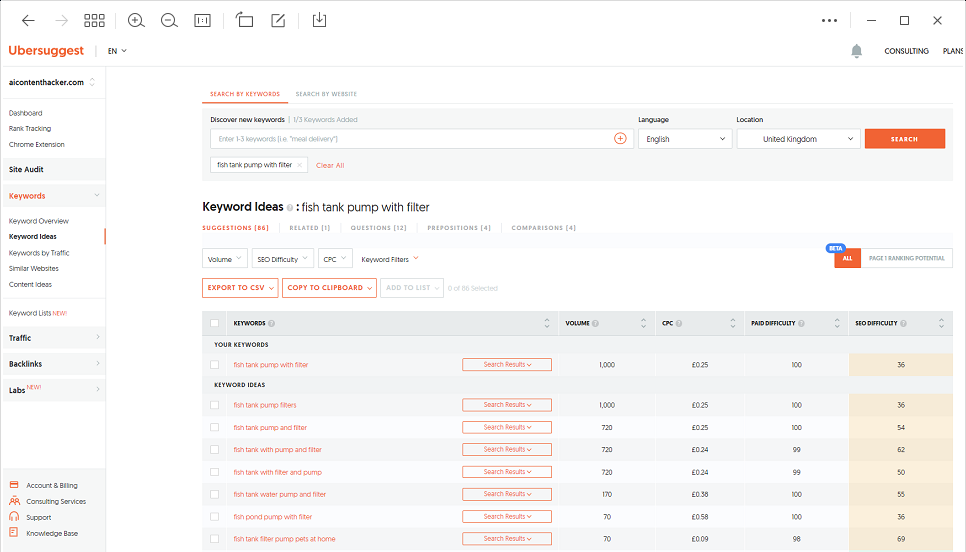
Task: Open the Volume column help icon
Action: pos(595,323)
